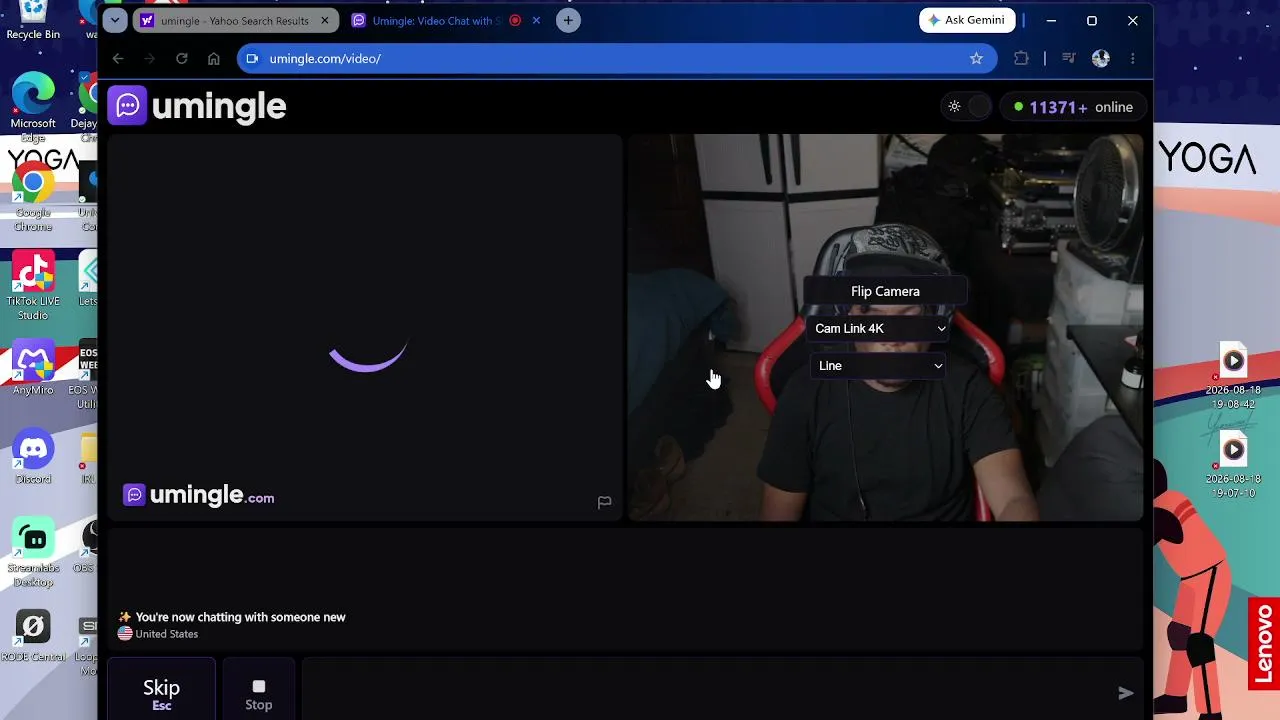Click your own webcam video feed

tap(885, 327)
